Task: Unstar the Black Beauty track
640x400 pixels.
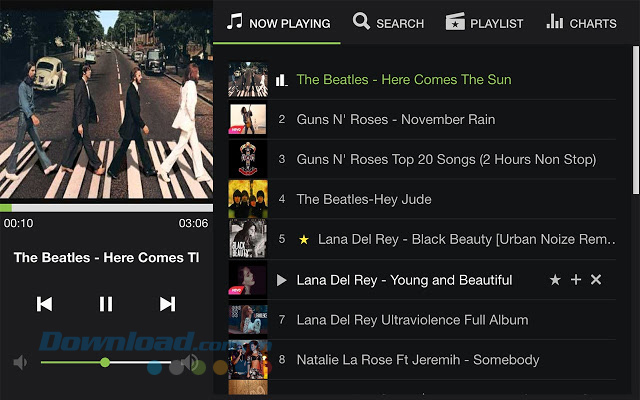Action: pos(304,239)
